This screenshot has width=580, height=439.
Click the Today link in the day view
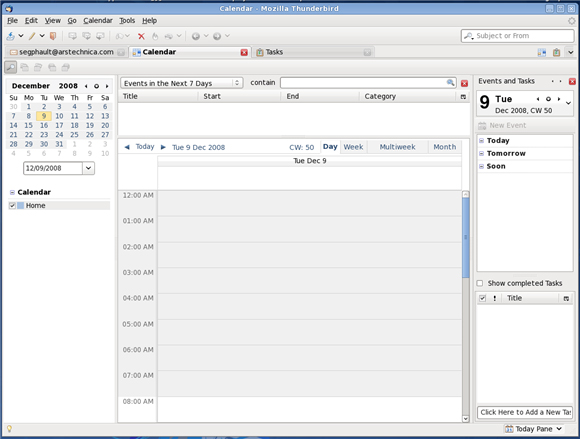tap(145, 147)
